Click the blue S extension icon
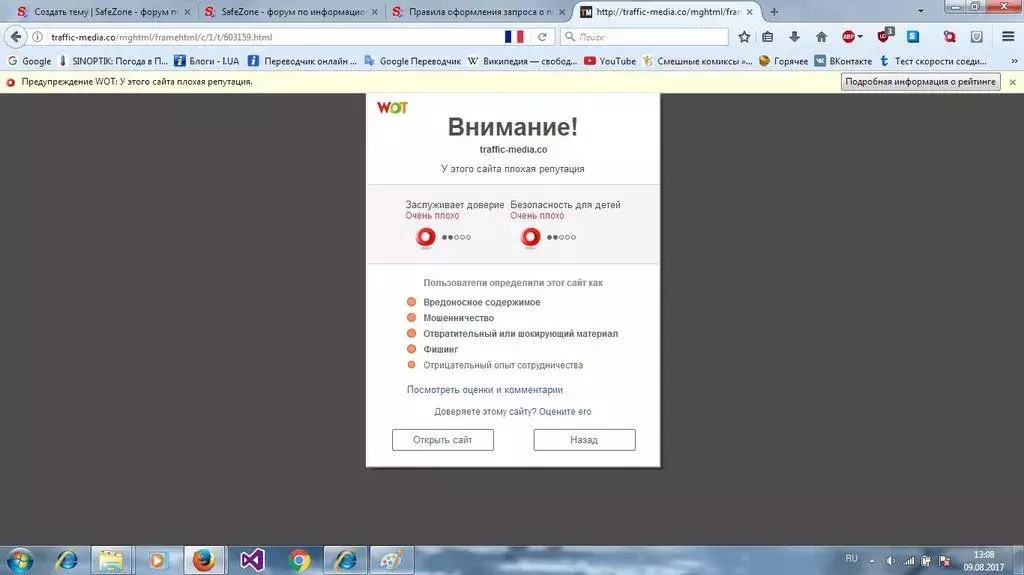 [913, 37]
